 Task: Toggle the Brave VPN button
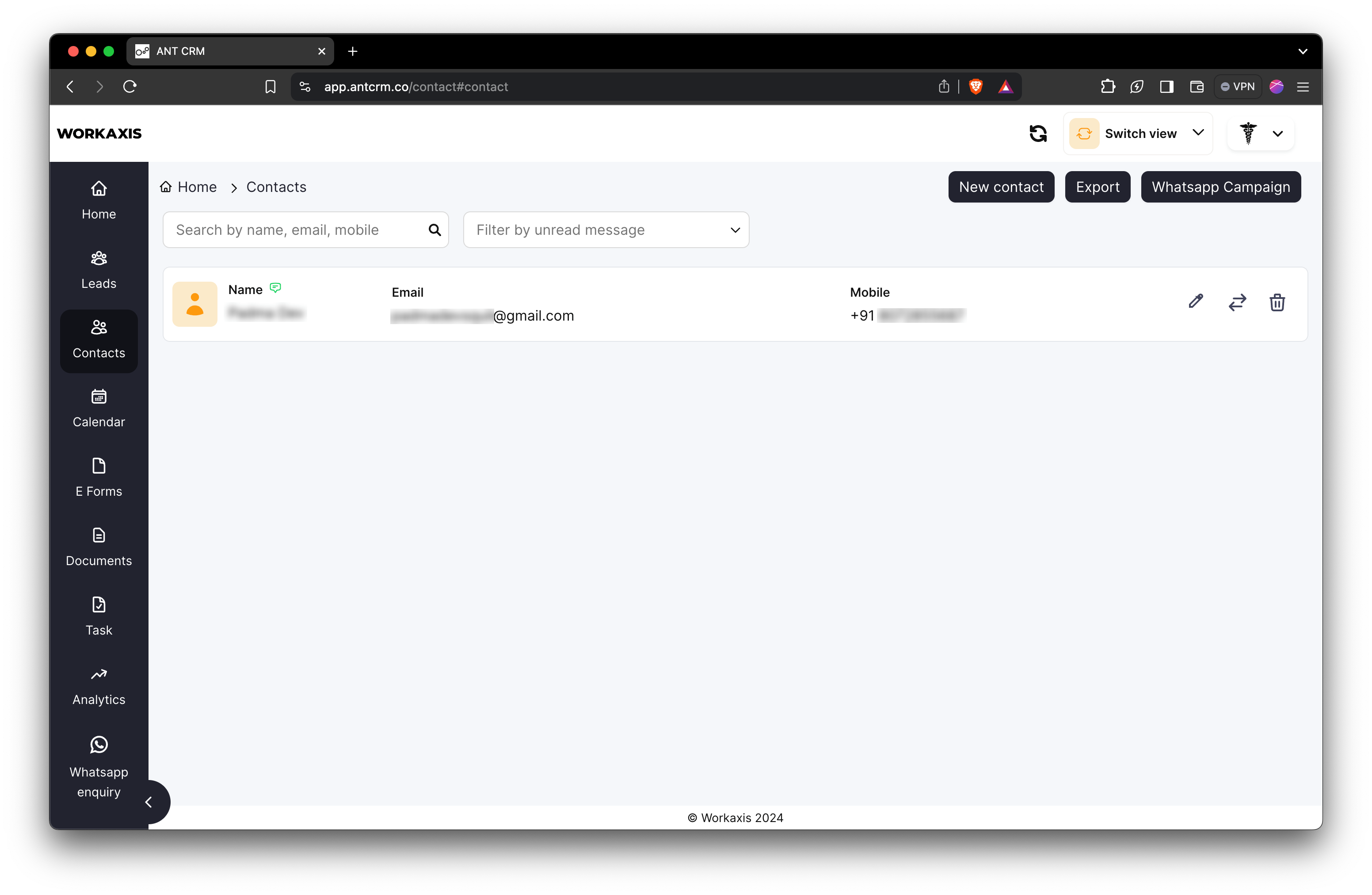point(1237,87)
